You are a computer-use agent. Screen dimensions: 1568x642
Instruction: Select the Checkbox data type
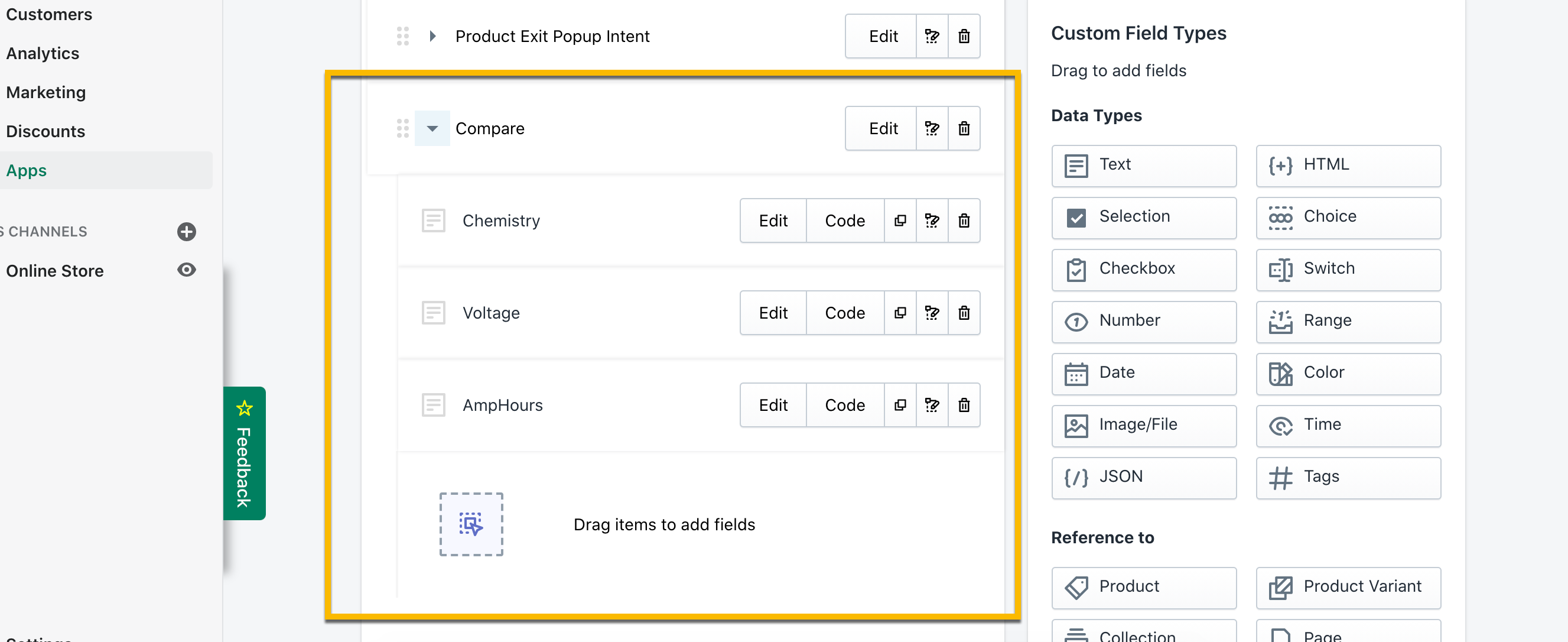1143,268
